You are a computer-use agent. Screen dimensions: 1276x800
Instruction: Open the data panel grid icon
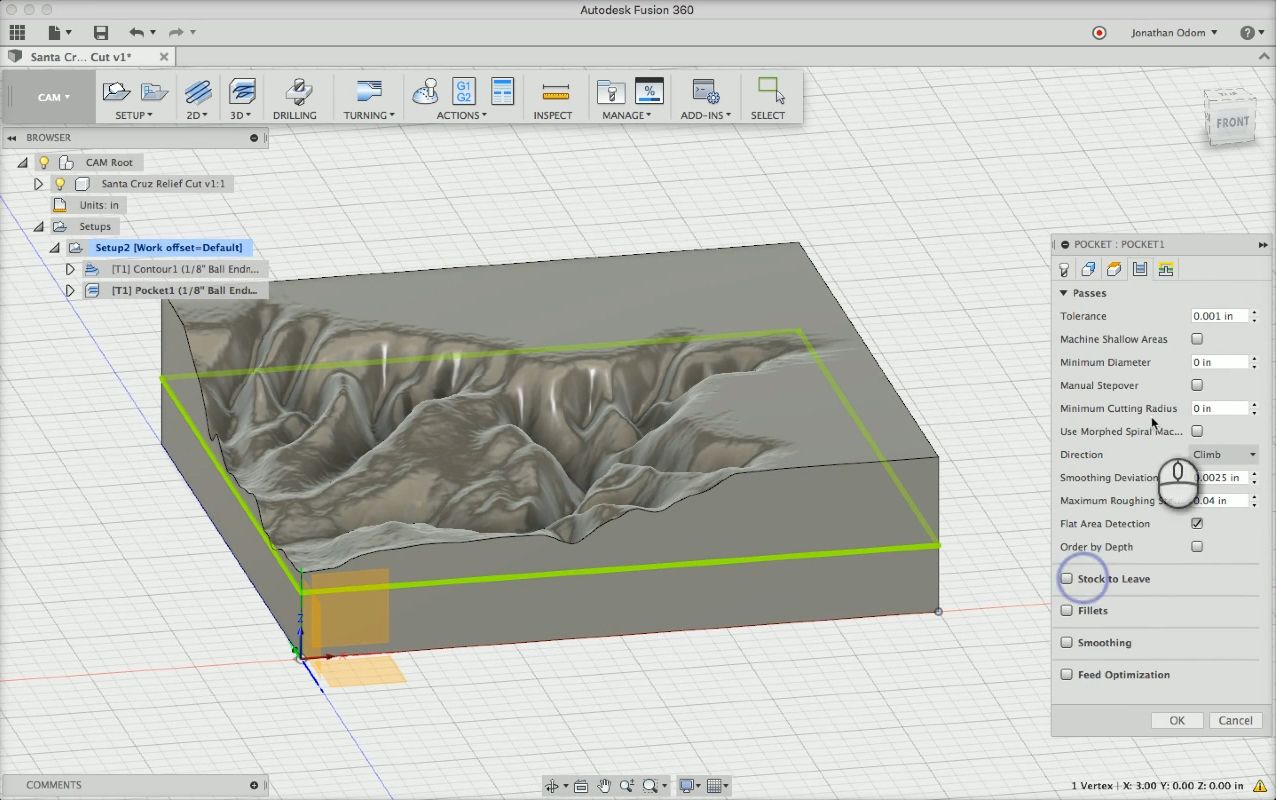pos(17,33)
